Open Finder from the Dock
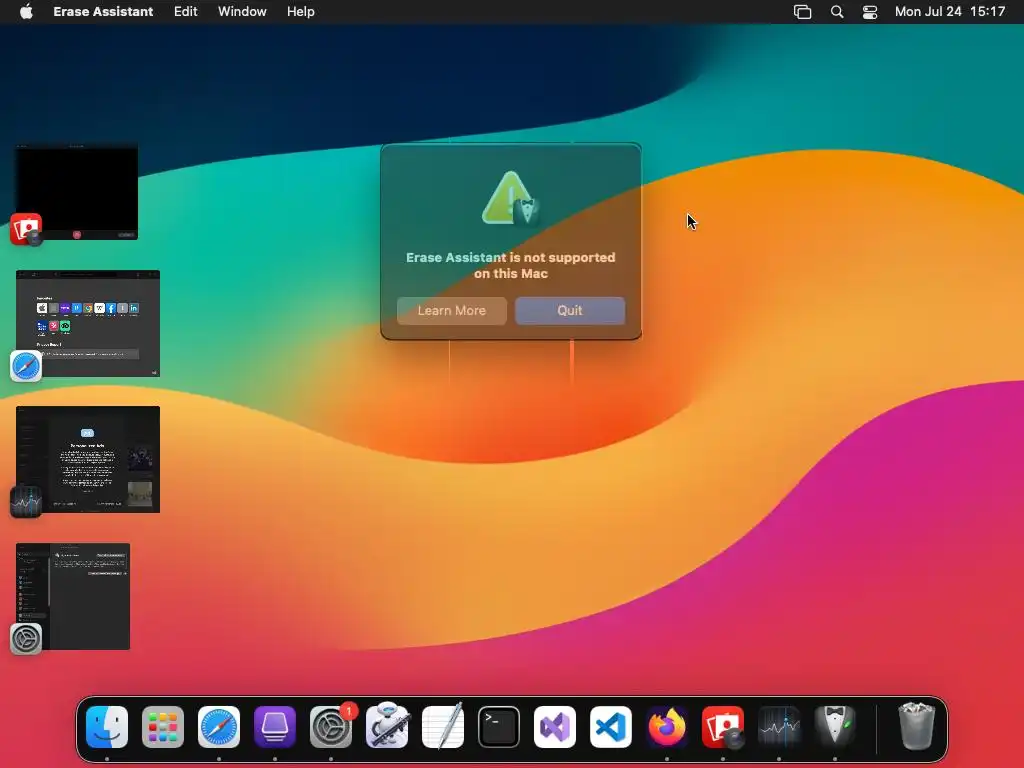The image size is (1024, 768). 107,727
